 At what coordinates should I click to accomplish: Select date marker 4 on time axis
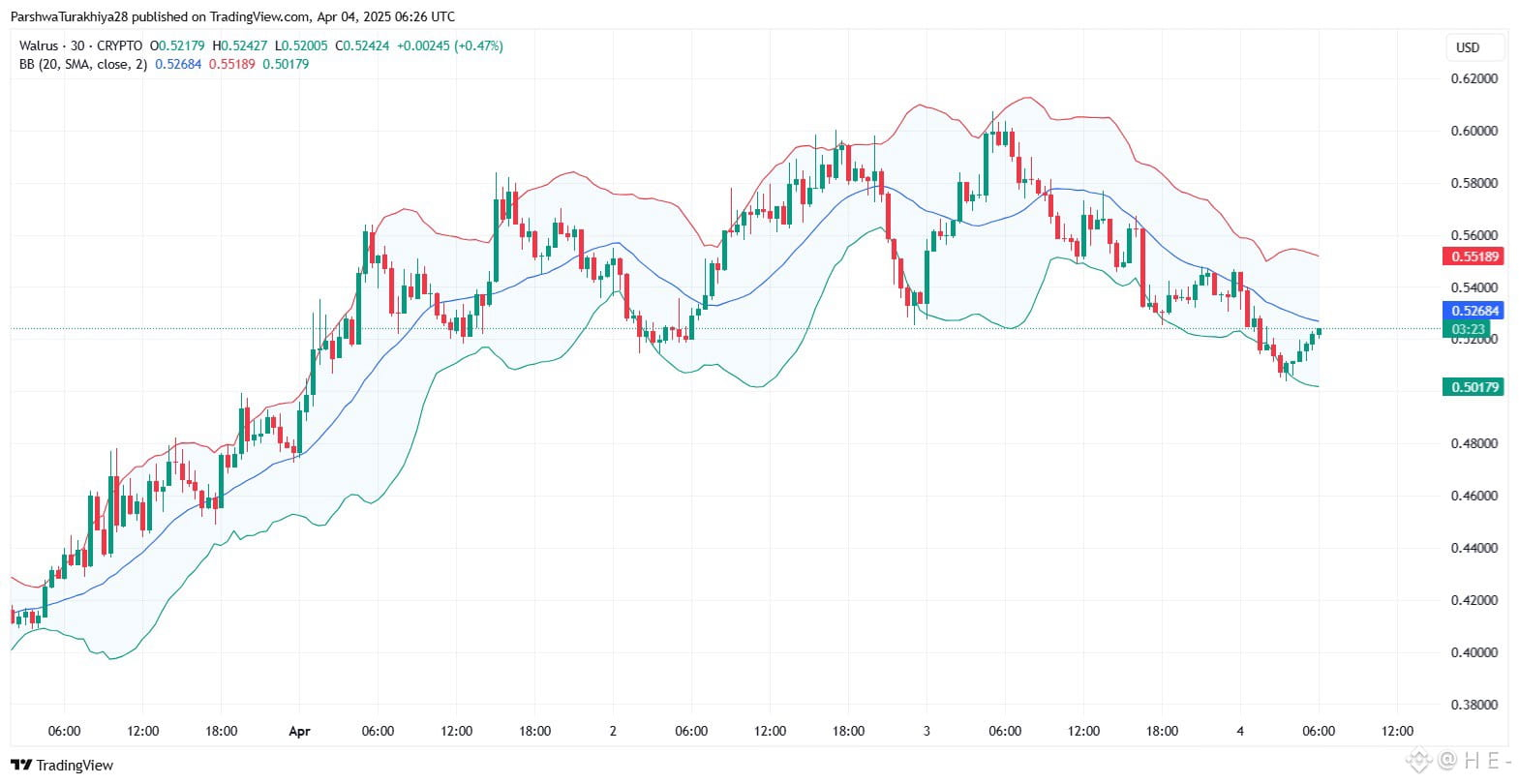tap(1240, 731)
